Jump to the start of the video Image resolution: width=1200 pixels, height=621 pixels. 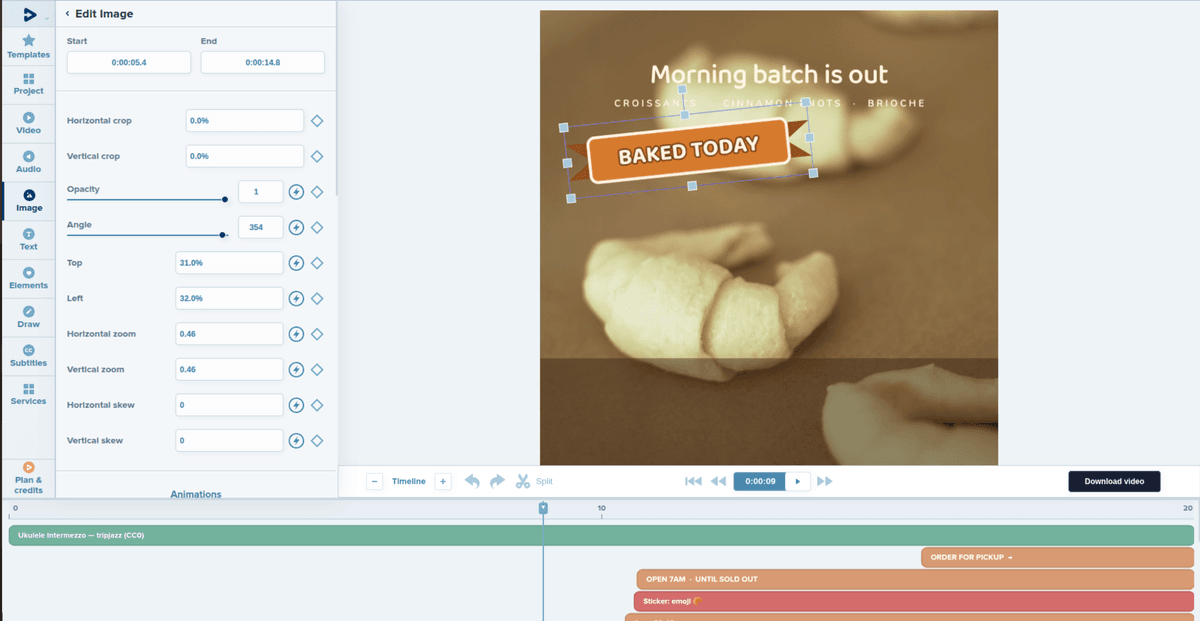tap(693, 481)
